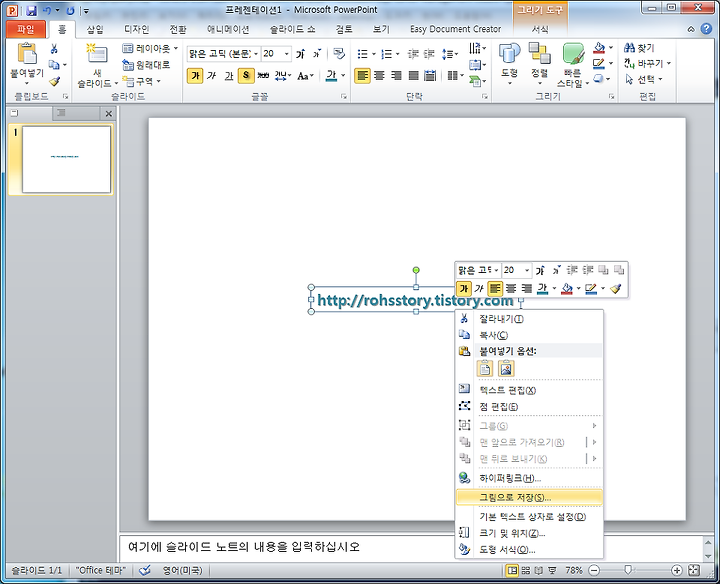The width and height of the screenshot is (720, 584).
Task: Switch to the Insert (삽입) tab
Action: pyautogui.click(x=95, y=29)
